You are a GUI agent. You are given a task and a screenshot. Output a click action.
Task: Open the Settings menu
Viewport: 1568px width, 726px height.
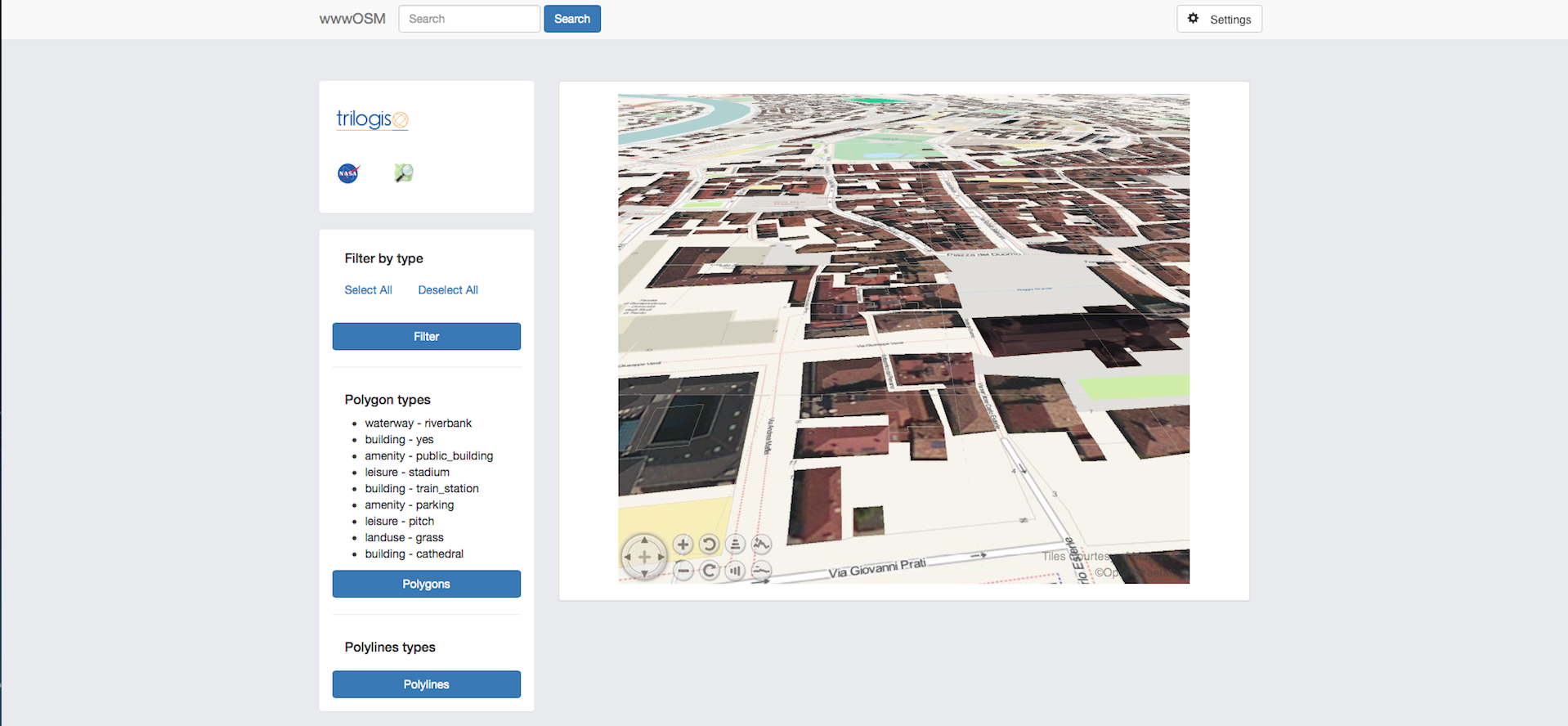1219,19
